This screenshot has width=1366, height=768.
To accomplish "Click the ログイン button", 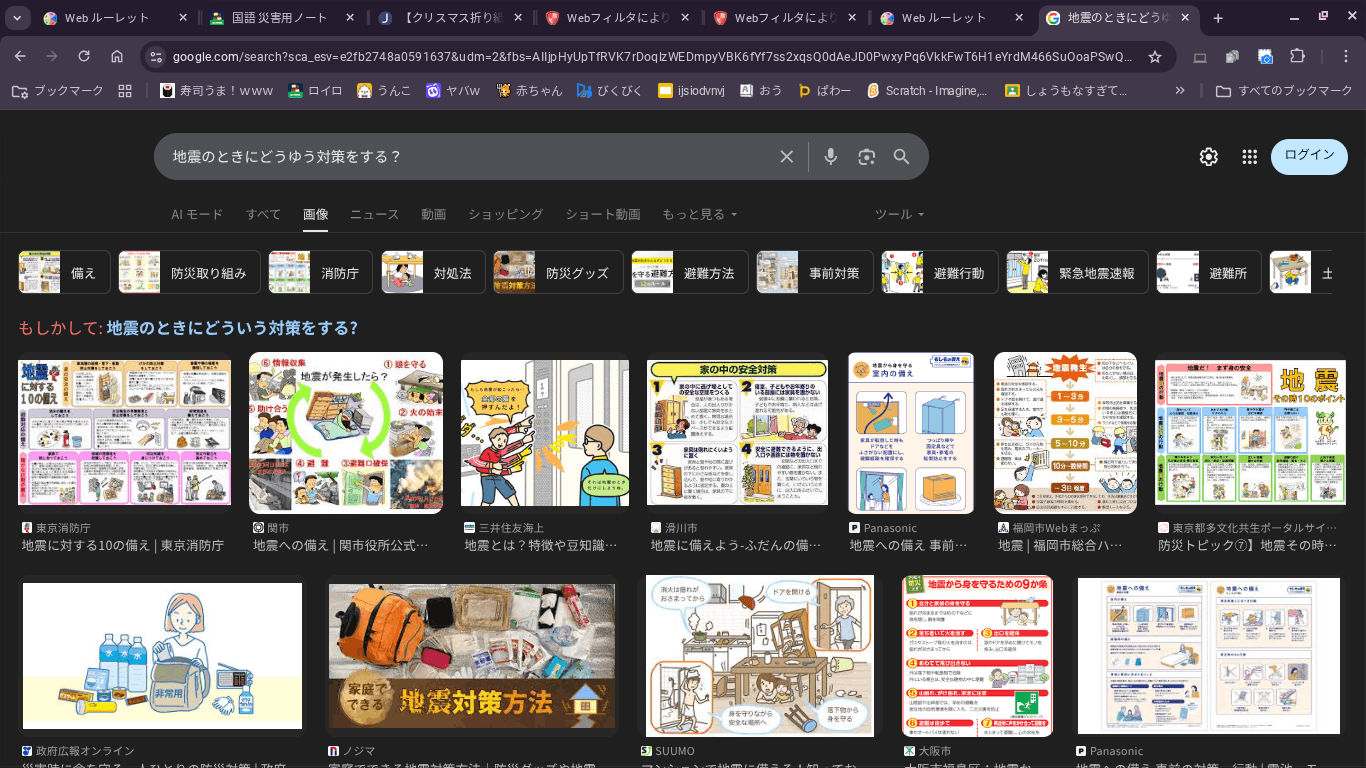I will coord(1309,156).
